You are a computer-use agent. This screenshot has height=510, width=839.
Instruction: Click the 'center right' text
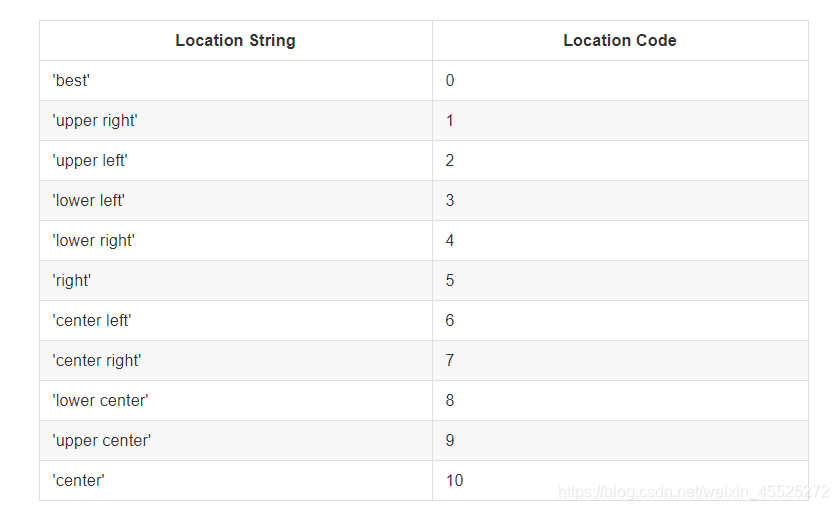coord(97,361)
